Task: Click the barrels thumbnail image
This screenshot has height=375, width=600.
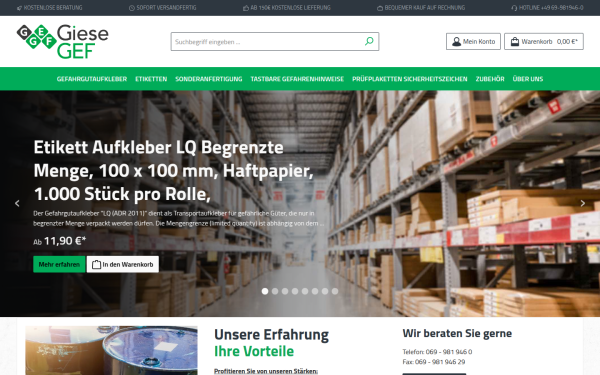Action: click(111, 351)
